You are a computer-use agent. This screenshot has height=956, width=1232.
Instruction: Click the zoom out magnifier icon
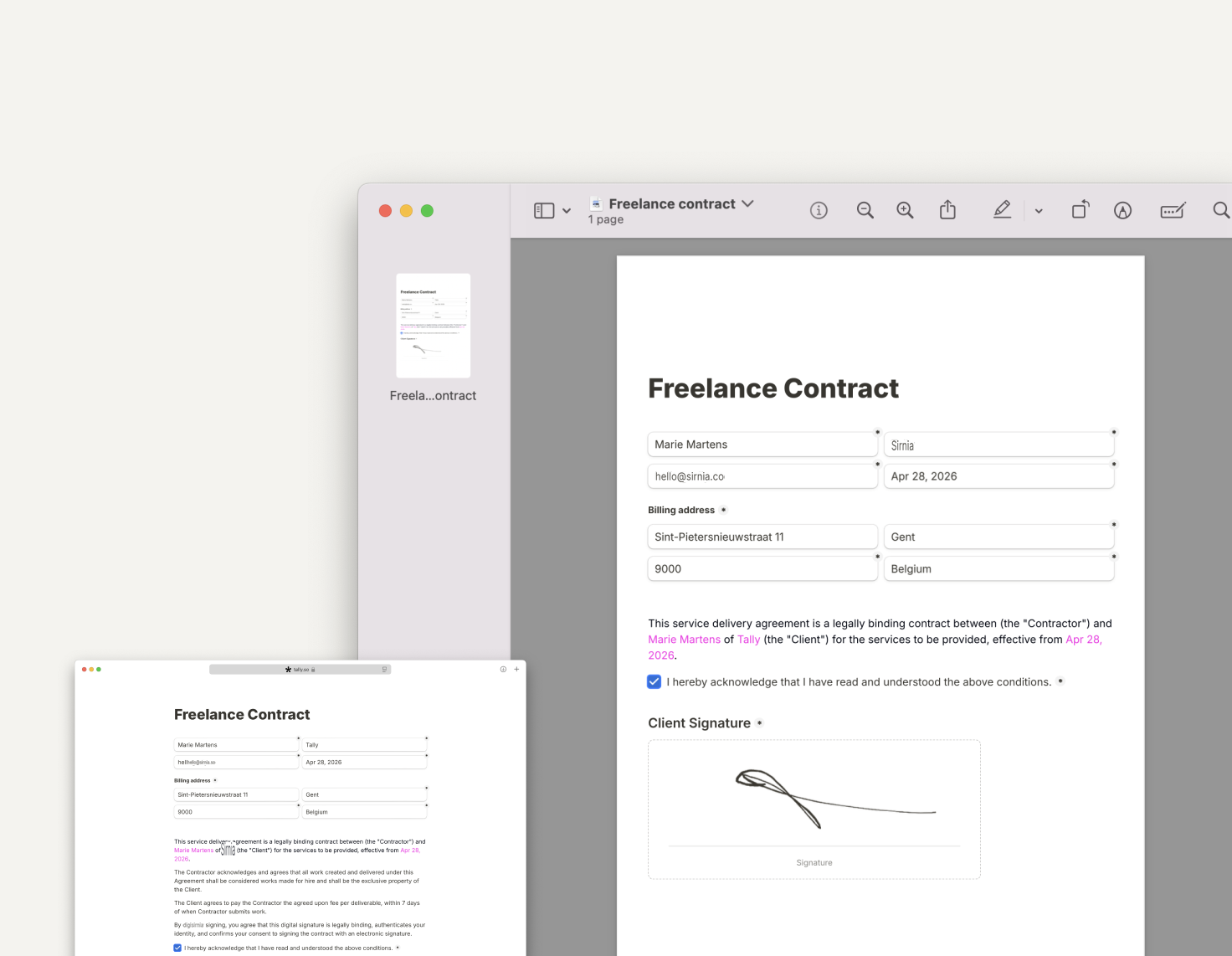click(x=865, y=211)
